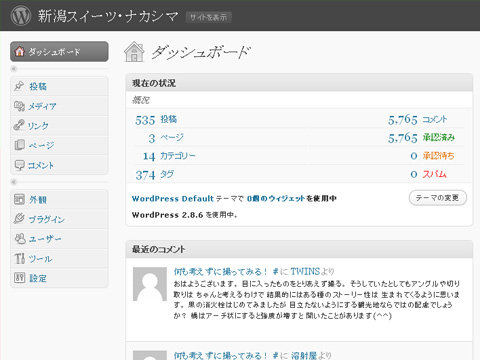This screenshot has height=360, width=480.
Task: Open the 3 pages count link
Action: 152,138
